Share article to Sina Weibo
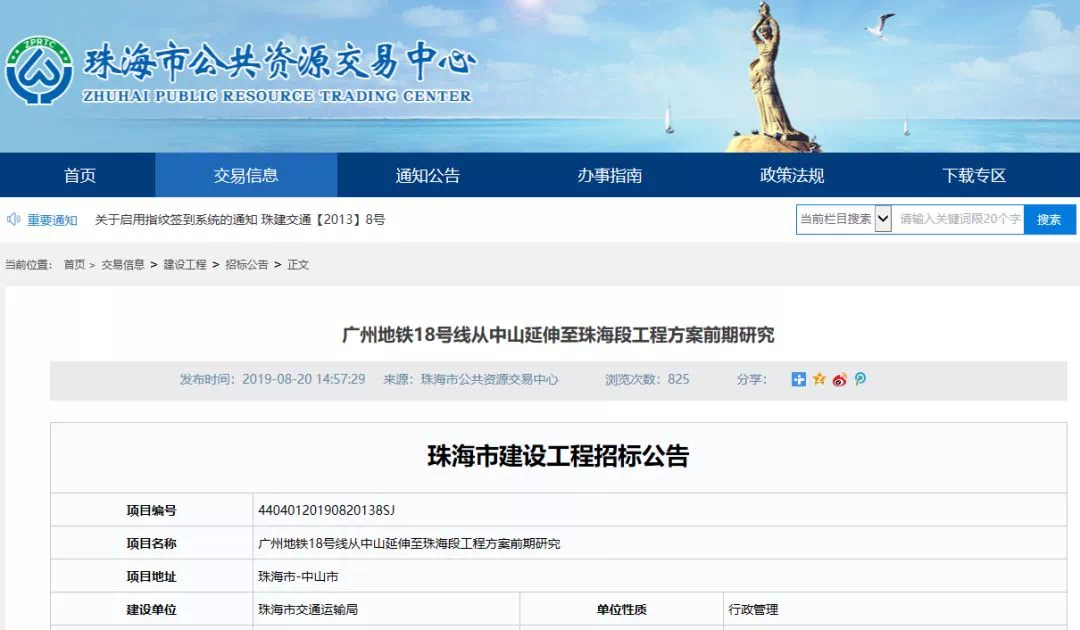This screenshot has height=630, width=1080. 839,379
